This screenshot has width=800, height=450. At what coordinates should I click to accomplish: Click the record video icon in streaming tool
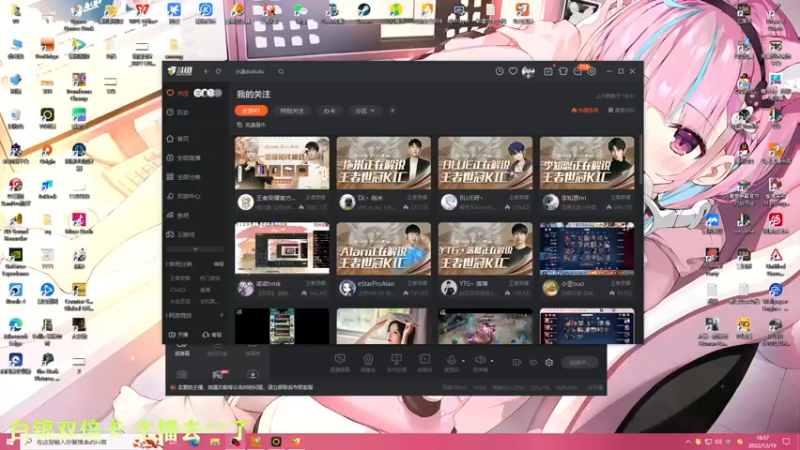coord(516,362)
